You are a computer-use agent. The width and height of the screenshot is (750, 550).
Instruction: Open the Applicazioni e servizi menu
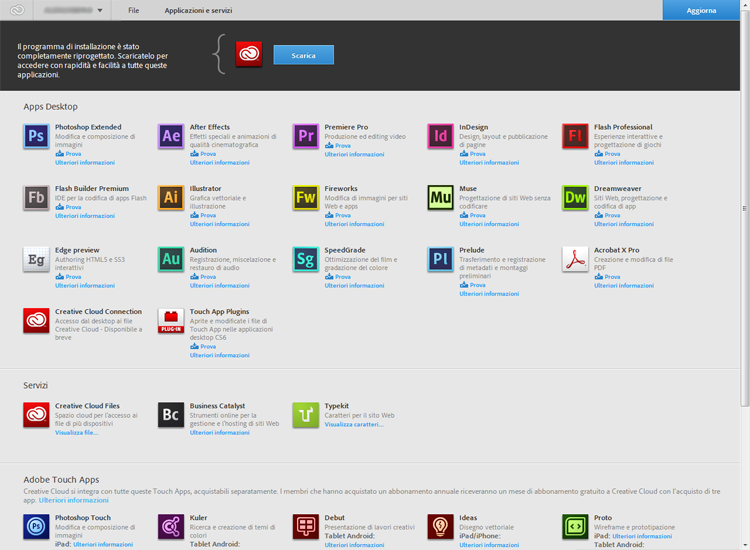coord(199,10)
